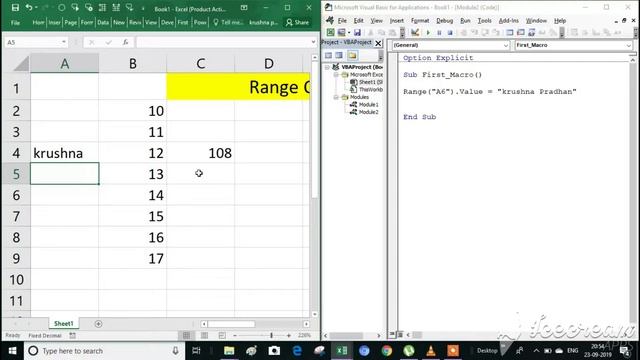
Task: Click the Reset stop icon
Action: (x=450, y=32)
